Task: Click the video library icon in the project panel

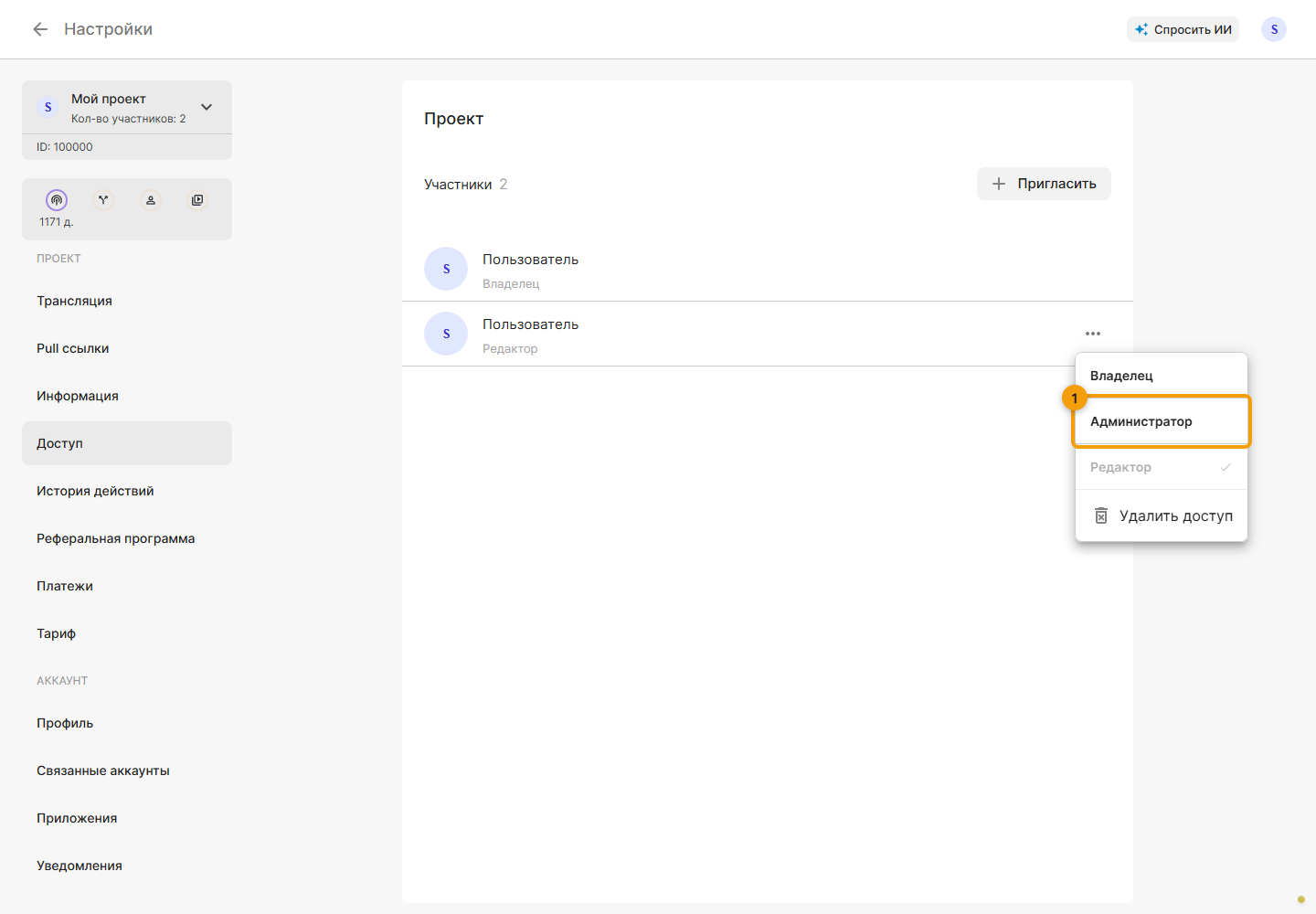Action: (197, 200)
